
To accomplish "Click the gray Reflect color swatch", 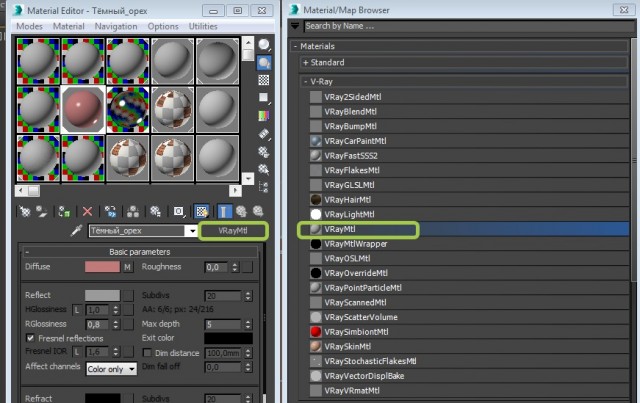I will [x=102, y=295].
